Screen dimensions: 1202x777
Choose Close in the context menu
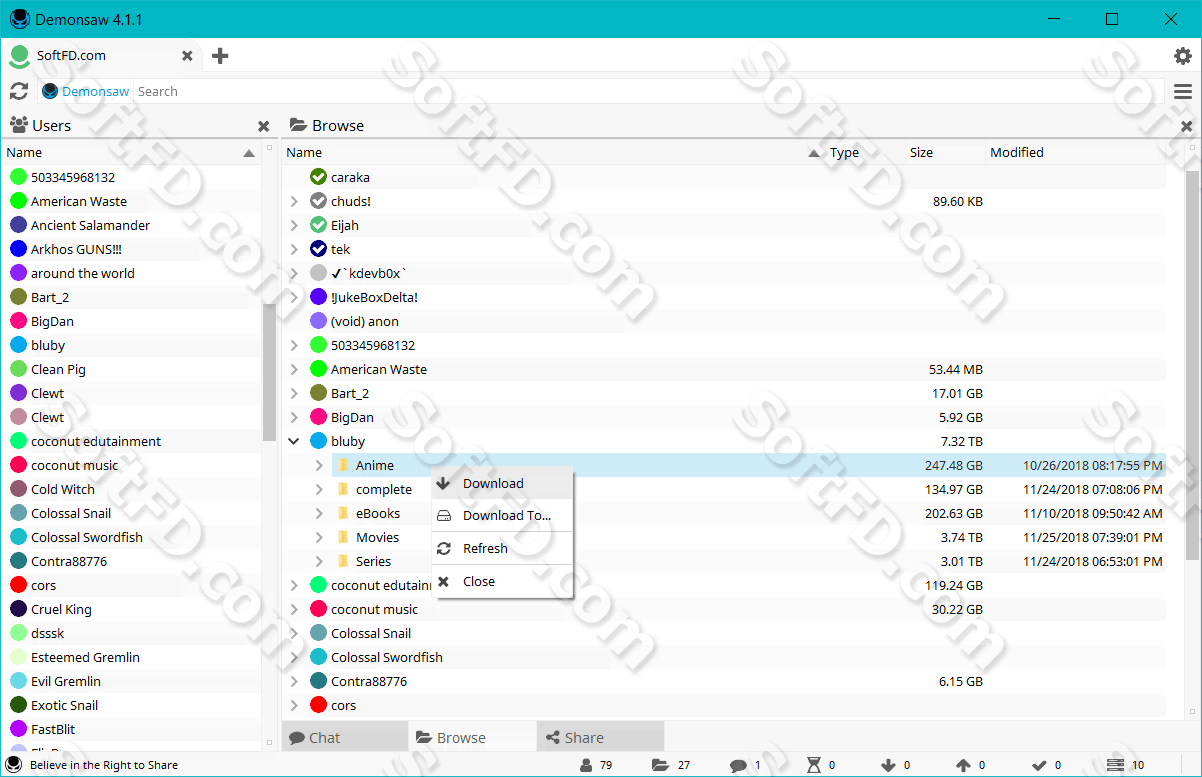pos(502,581)
